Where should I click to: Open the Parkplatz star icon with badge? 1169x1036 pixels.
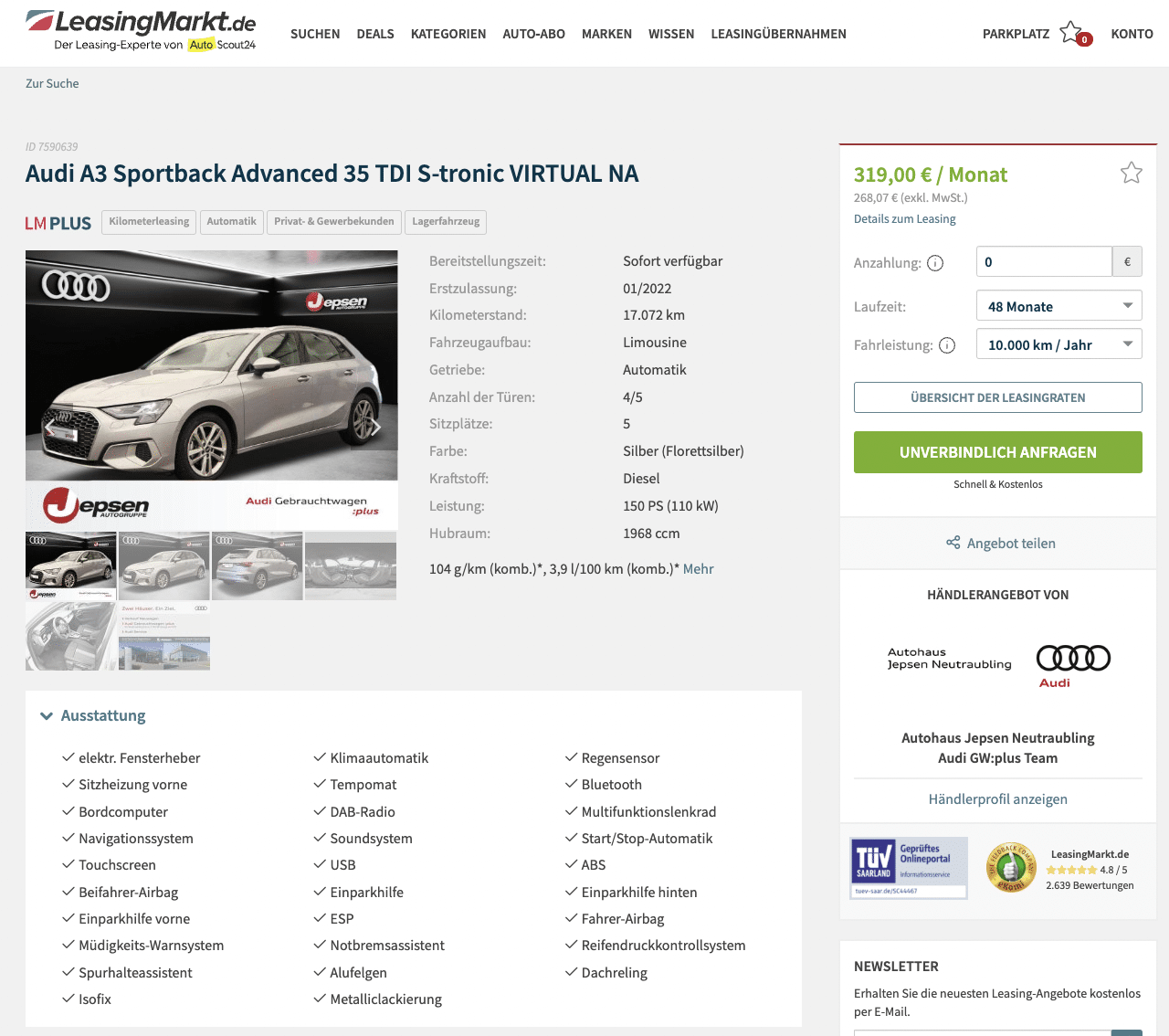pyautogui.click(x=1075, y=34)
